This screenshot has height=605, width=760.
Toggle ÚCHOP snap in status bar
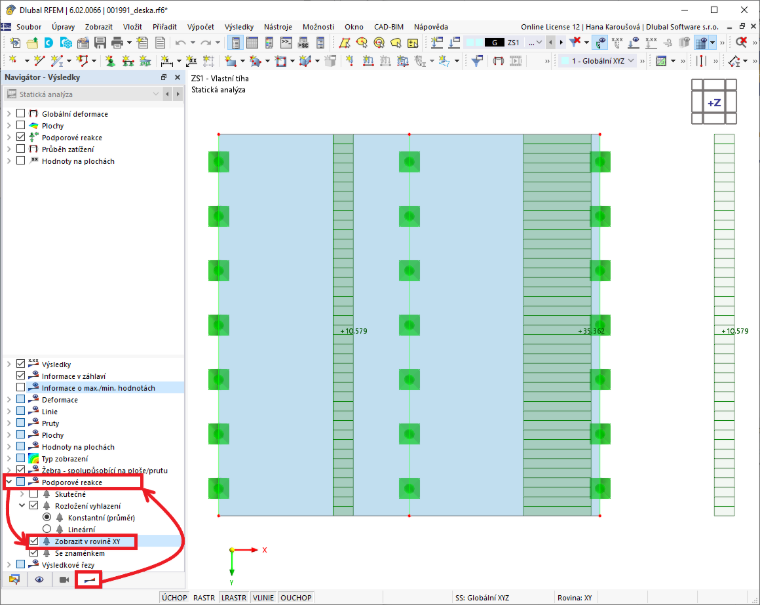click(x=174, y=598)
